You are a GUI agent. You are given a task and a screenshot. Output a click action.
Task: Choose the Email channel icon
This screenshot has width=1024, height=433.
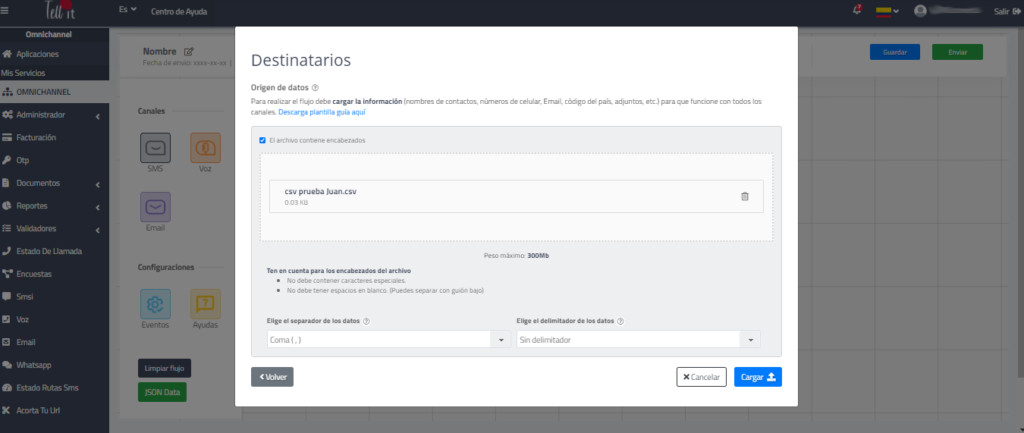[155, 206]
